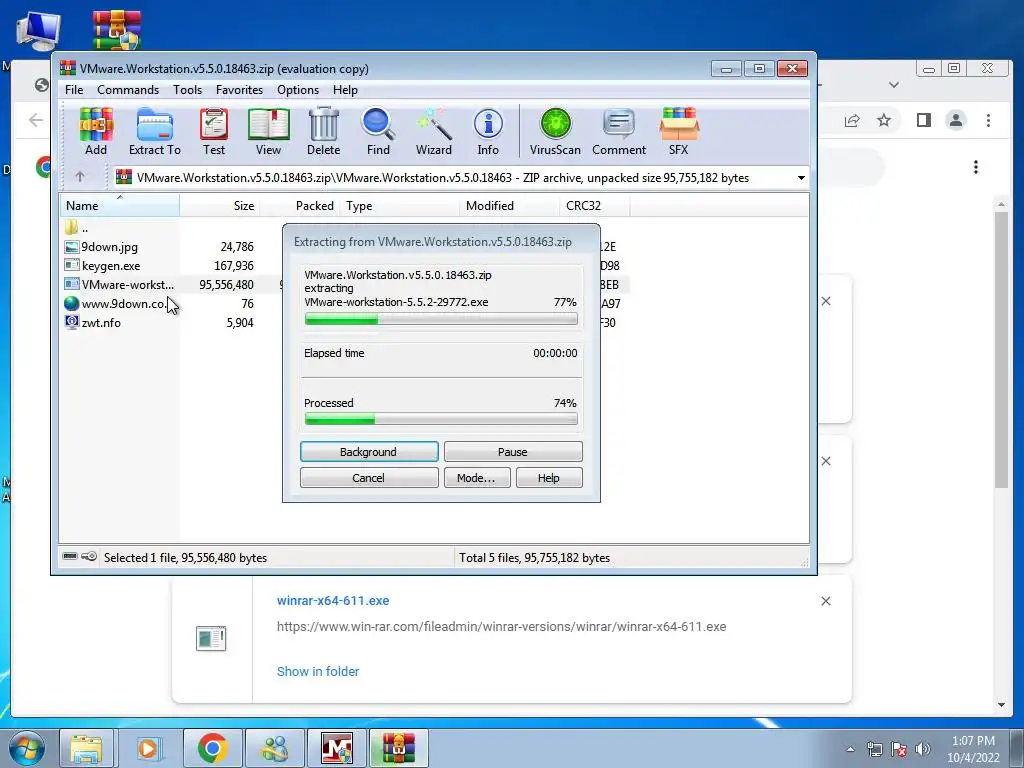Click the Extract To toolbar icon
The image size is (1024, 768).
point(155,131)
